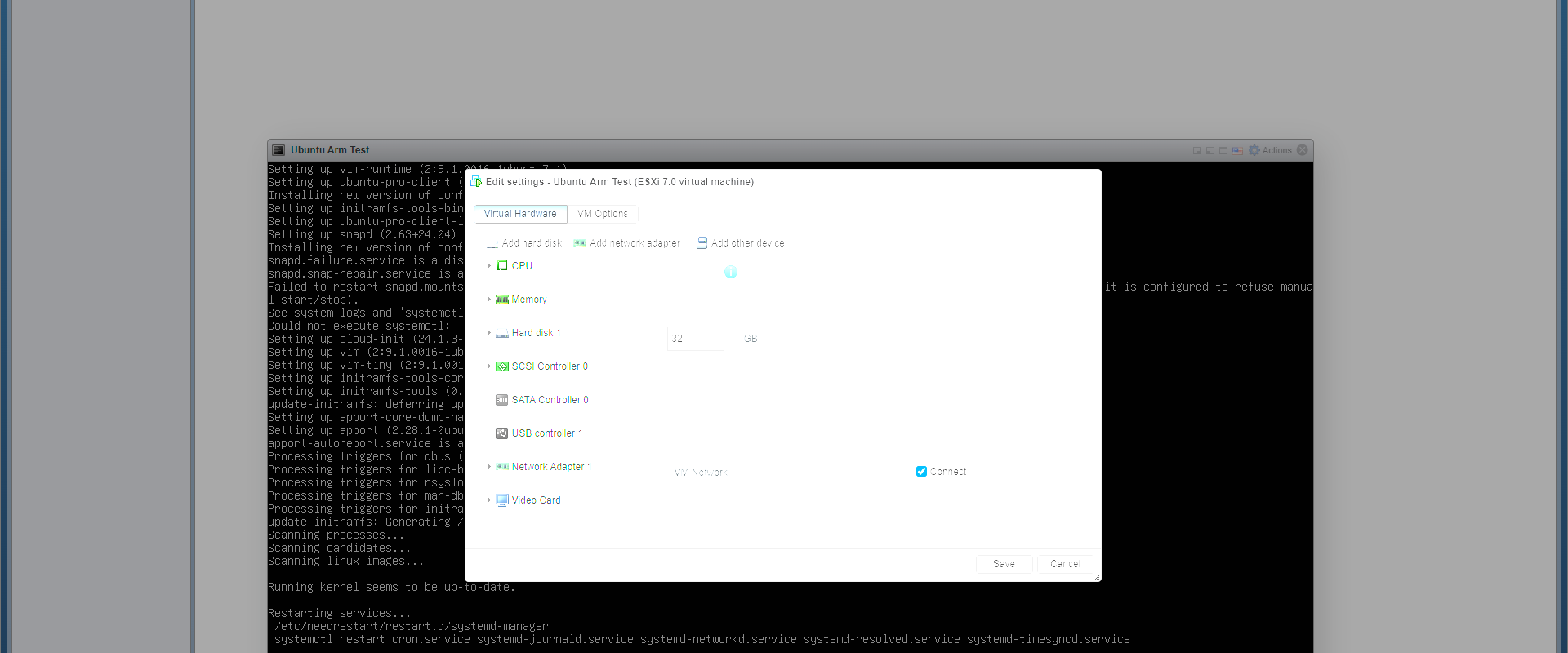
Task: Click the medium console size icon
Action: point(1210,150)
